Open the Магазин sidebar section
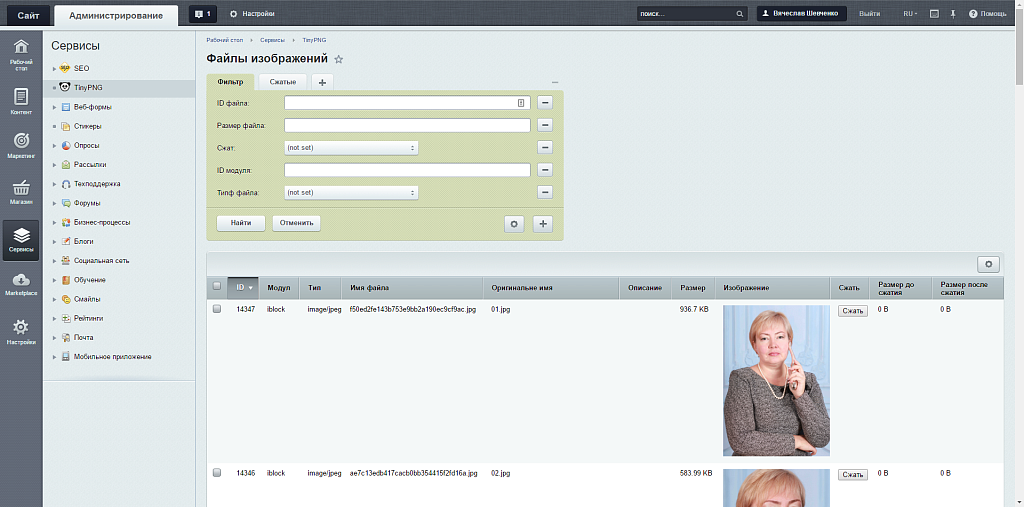1024x507 pixels. [21, 193]
